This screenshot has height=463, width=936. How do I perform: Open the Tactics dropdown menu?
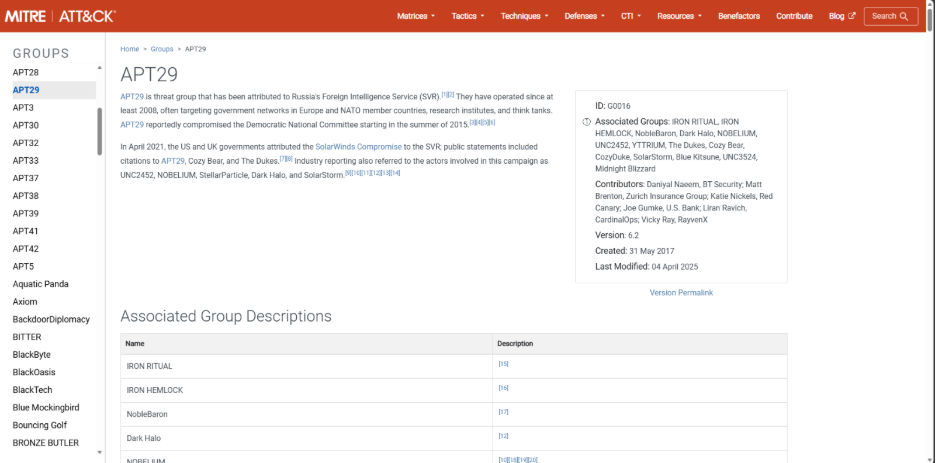tap(468, 16)
